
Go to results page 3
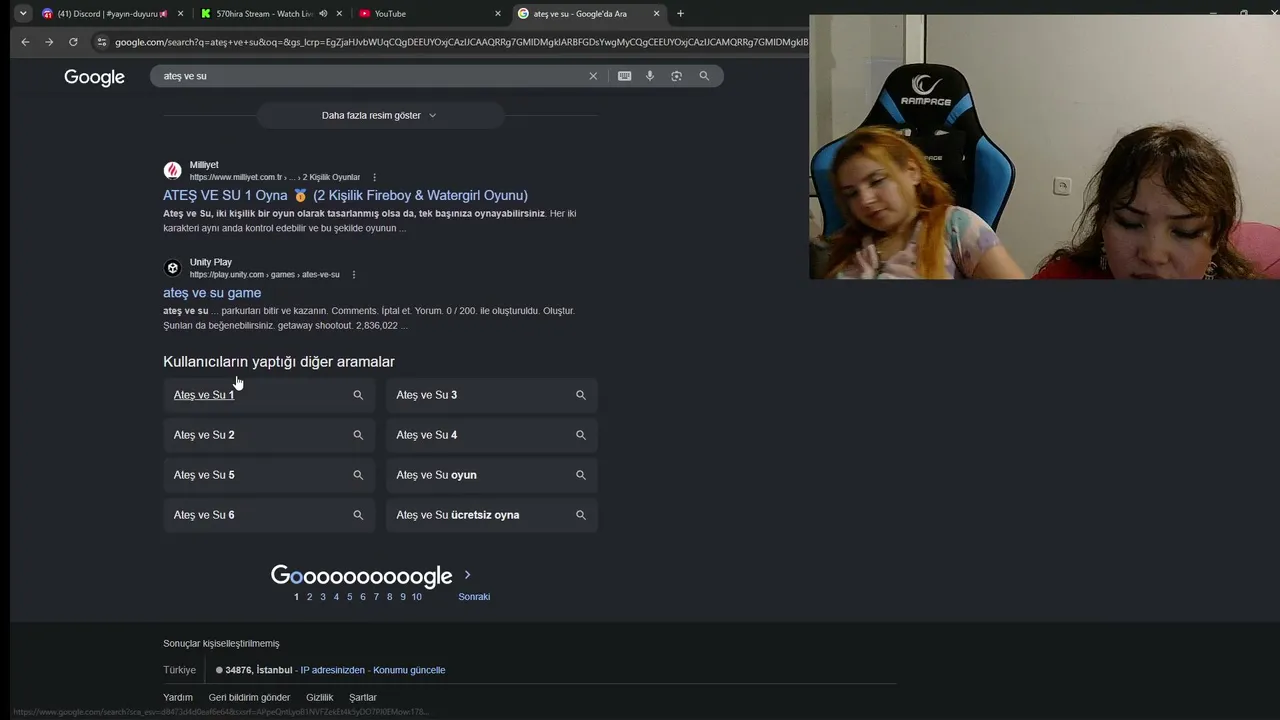(323, 597)
